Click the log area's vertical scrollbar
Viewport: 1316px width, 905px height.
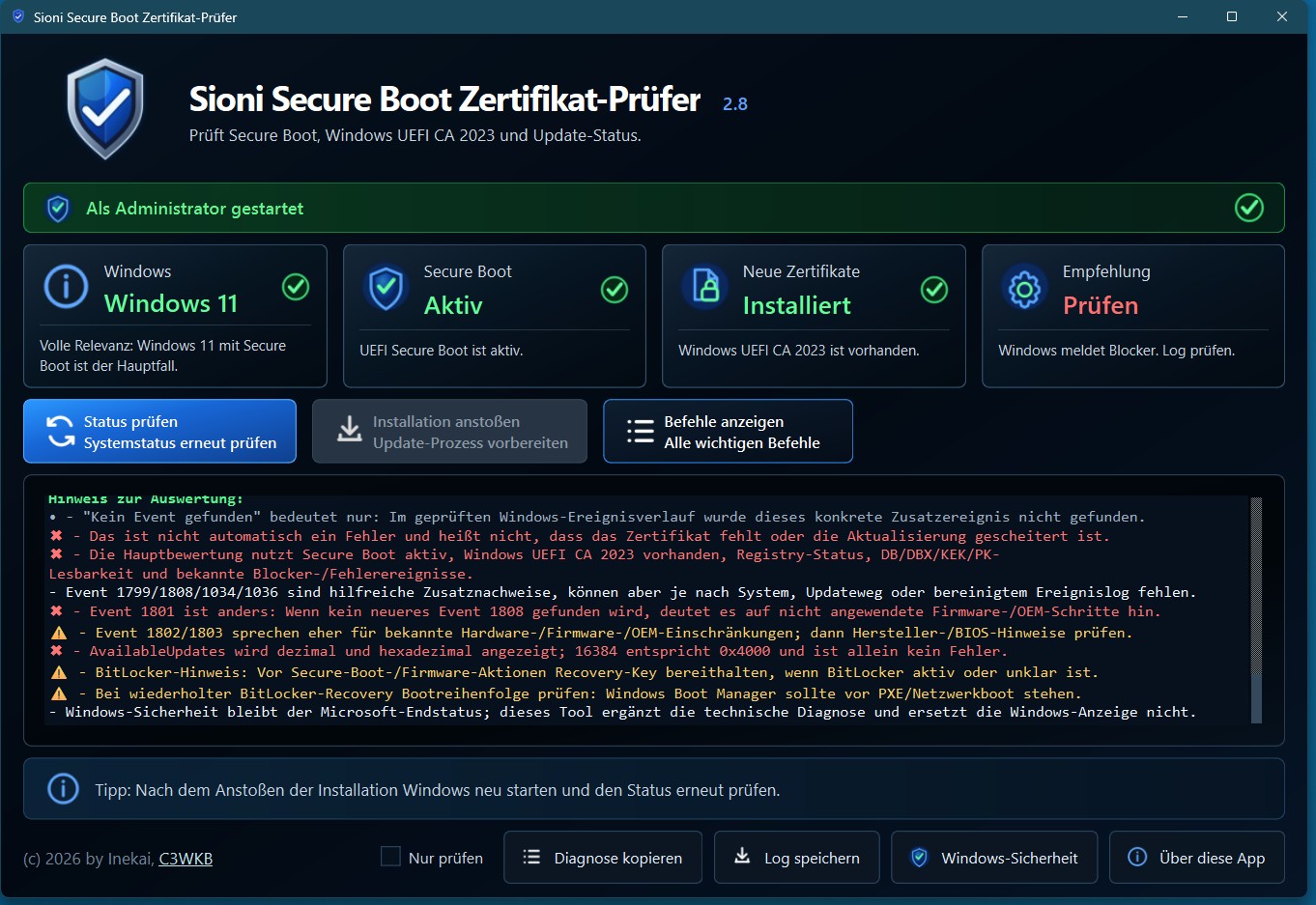coord(1256,609)
